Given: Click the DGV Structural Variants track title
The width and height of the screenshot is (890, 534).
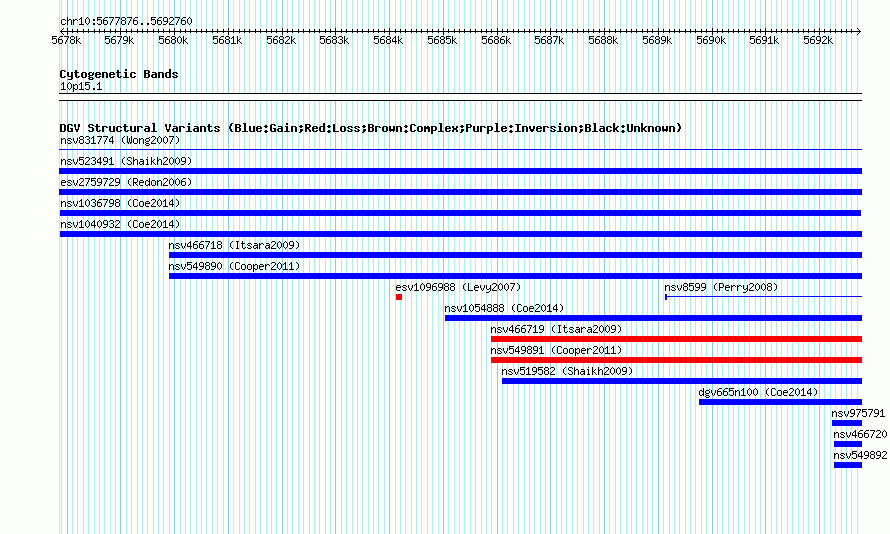Looking at the screenshot, I should [x=371, y=128].
